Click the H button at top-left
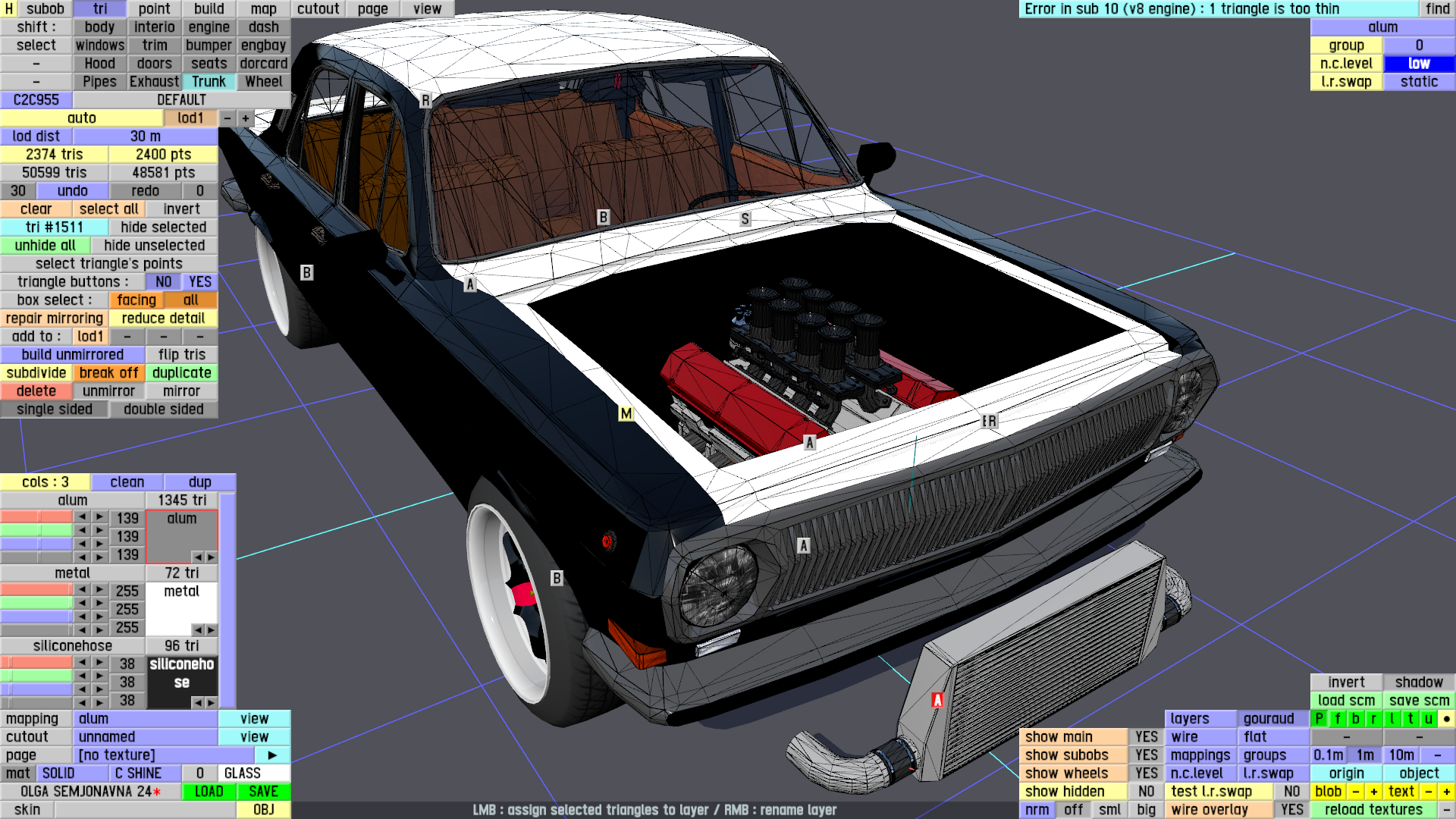The height and width of the screenshot is (819, 1456). (x=9, y=8)
